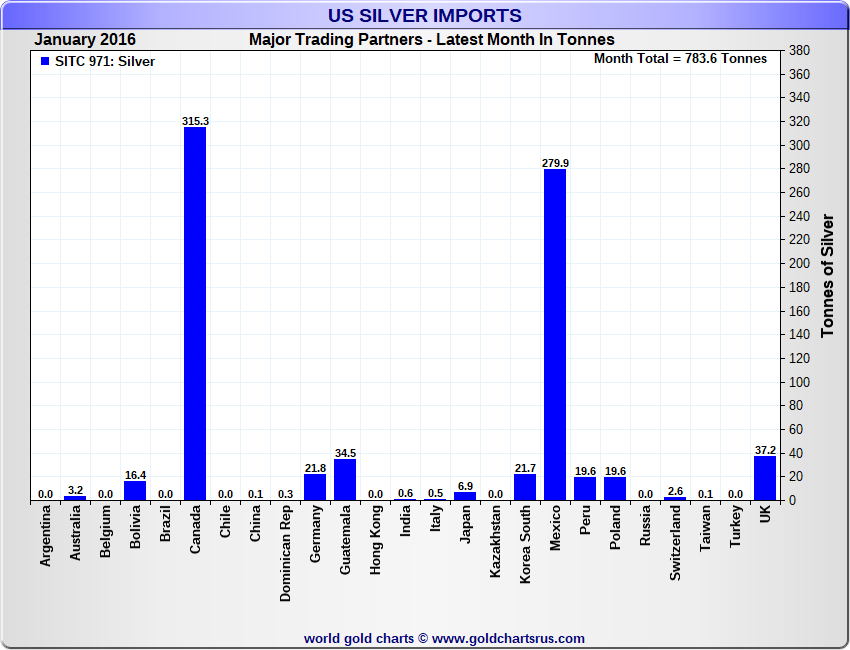Click the 'Australia' axis label

(x=75, y=533)
